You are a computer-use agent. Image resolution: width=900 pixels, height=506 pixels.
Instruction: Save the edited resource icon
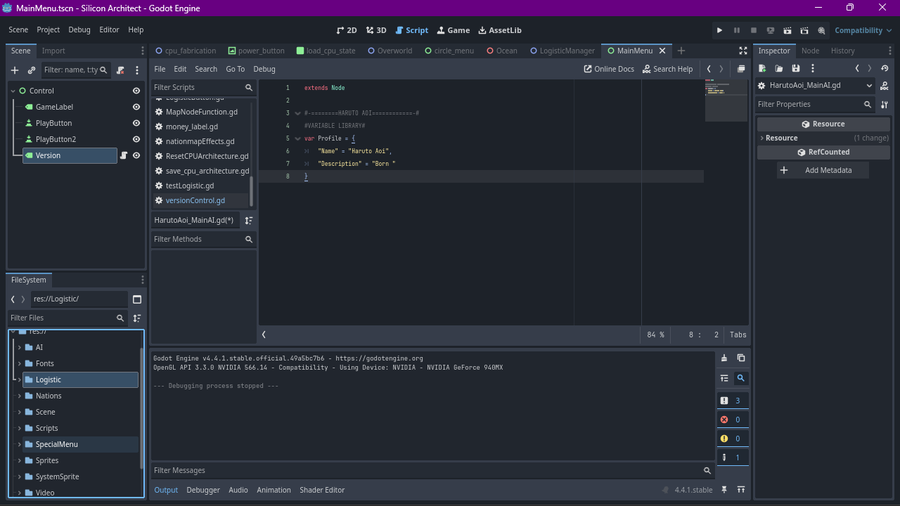(796, 69)
